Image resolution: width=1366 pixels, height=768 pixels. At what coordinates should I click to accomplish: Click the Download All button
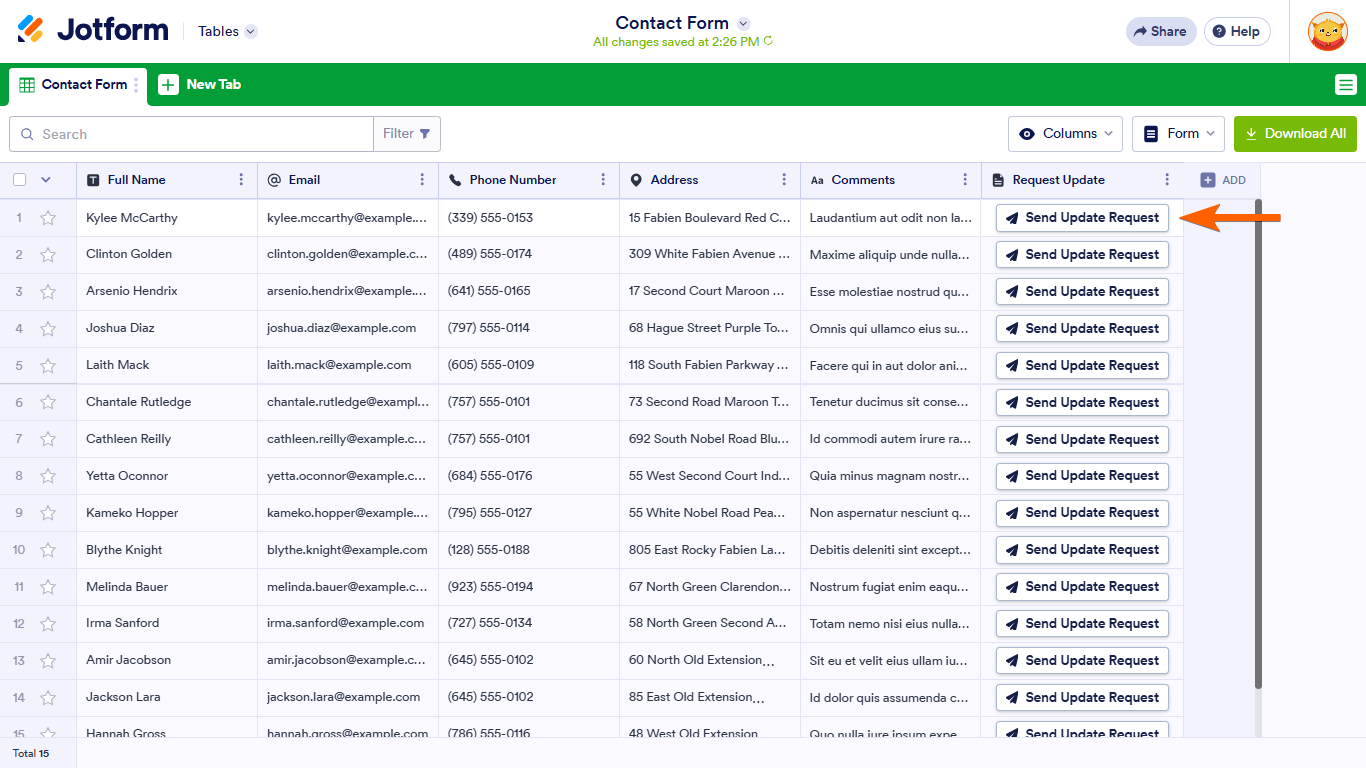click(x=1295, y=134)
